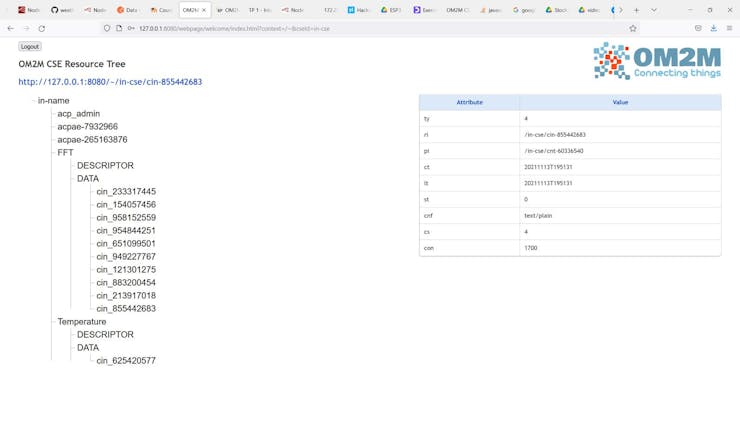Open the shield tracking protection icon

(x=107, y=28)
